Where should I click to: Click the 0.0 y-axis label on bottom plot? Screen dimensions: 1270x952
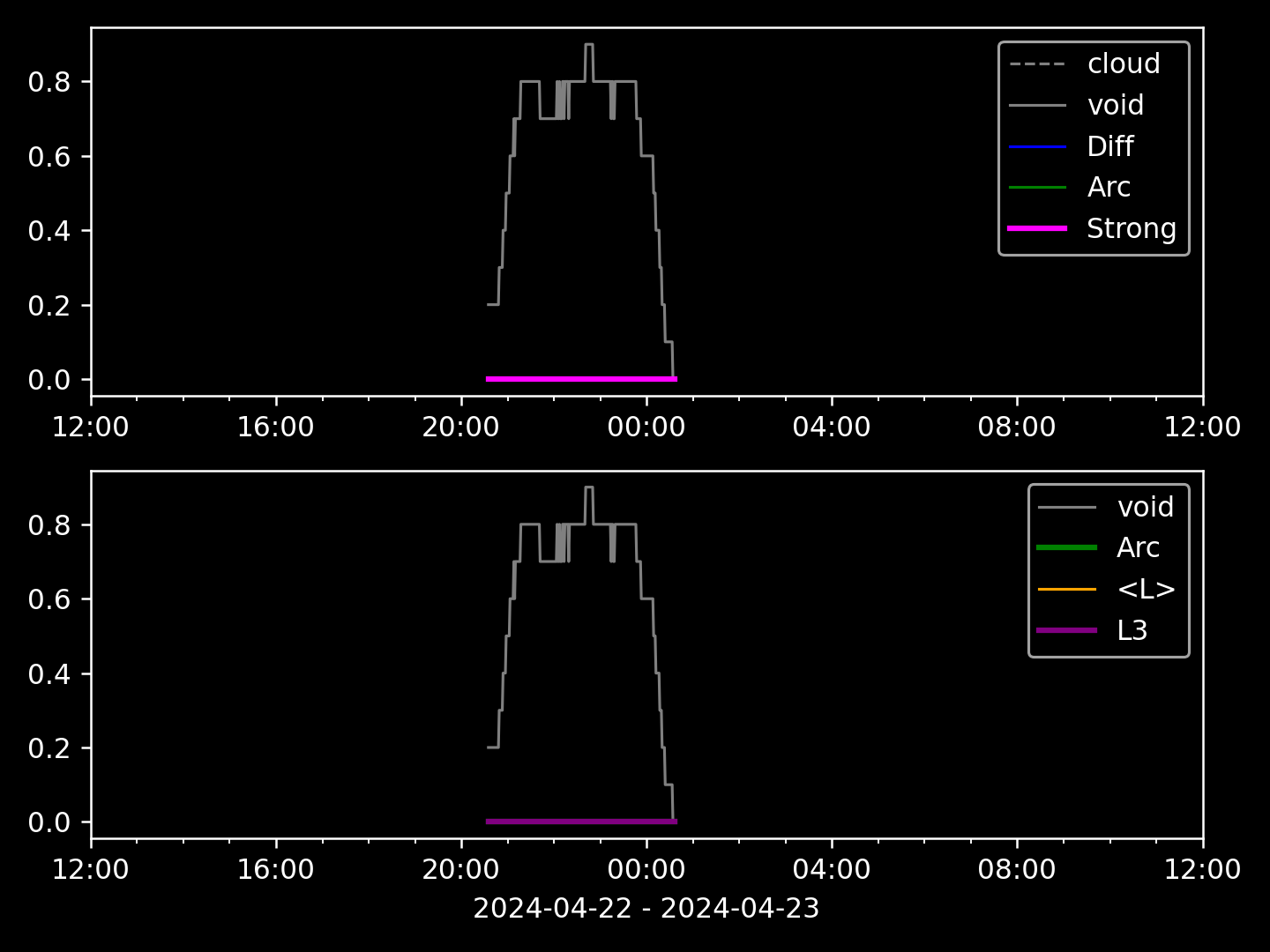[49, 822]
